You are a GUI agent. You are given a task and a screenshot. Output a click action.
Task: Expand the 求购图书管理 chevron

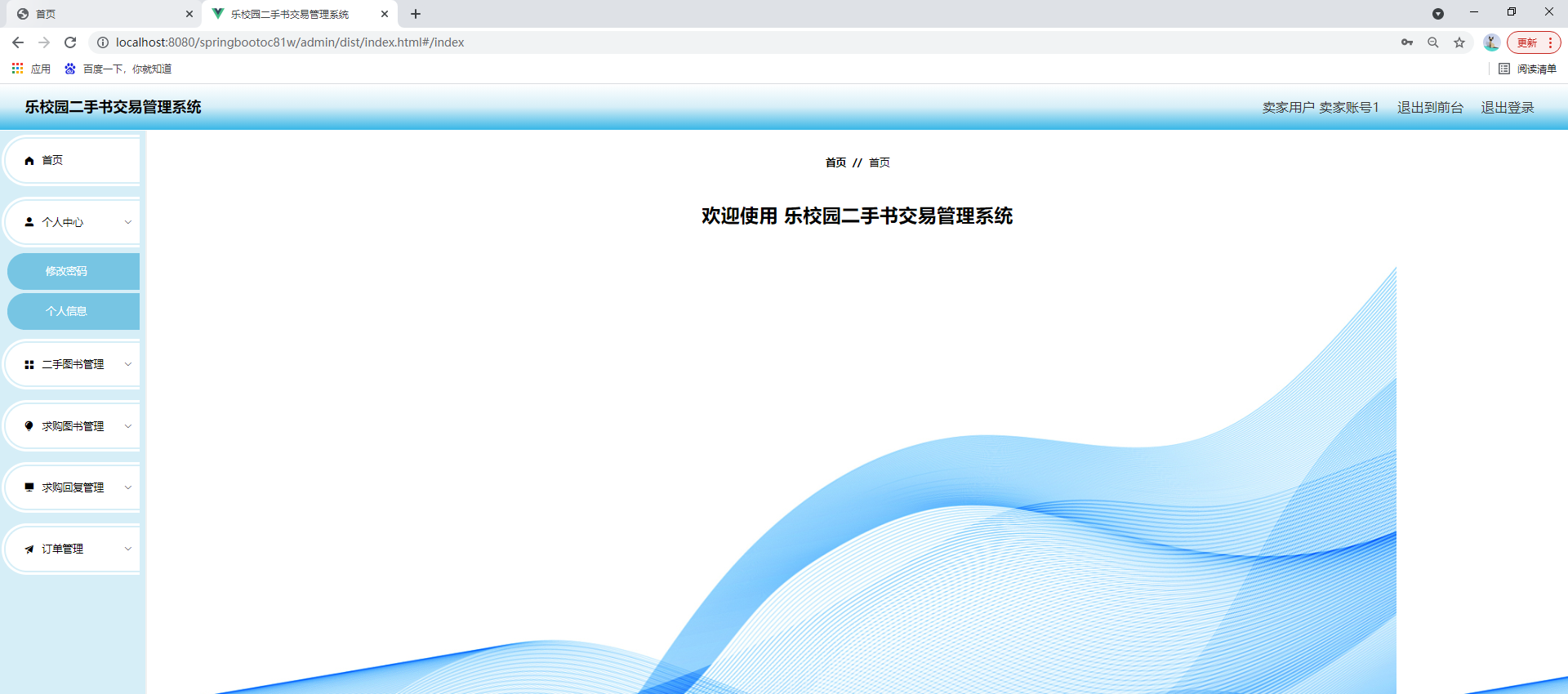click(128, 426)
